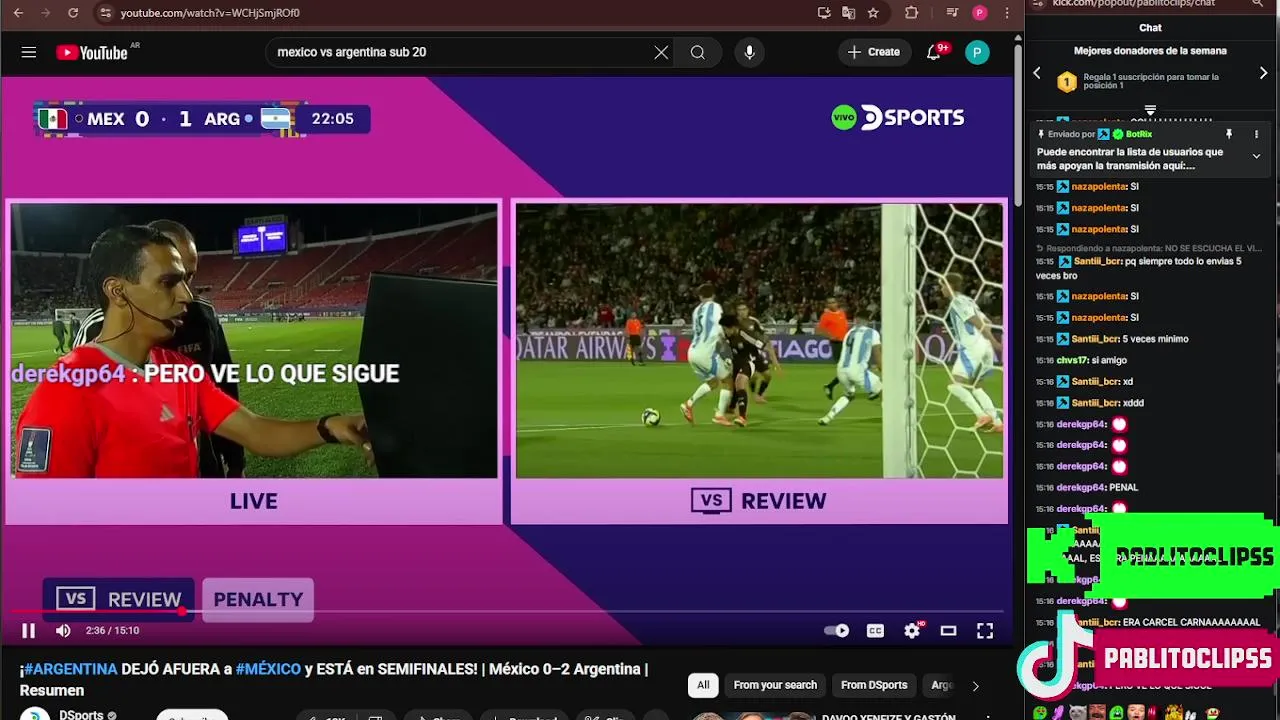Show next top donor in Kick chat
Image resolution: width=1280 pixels, height=720 pixels.
(x=1263, y=73)
